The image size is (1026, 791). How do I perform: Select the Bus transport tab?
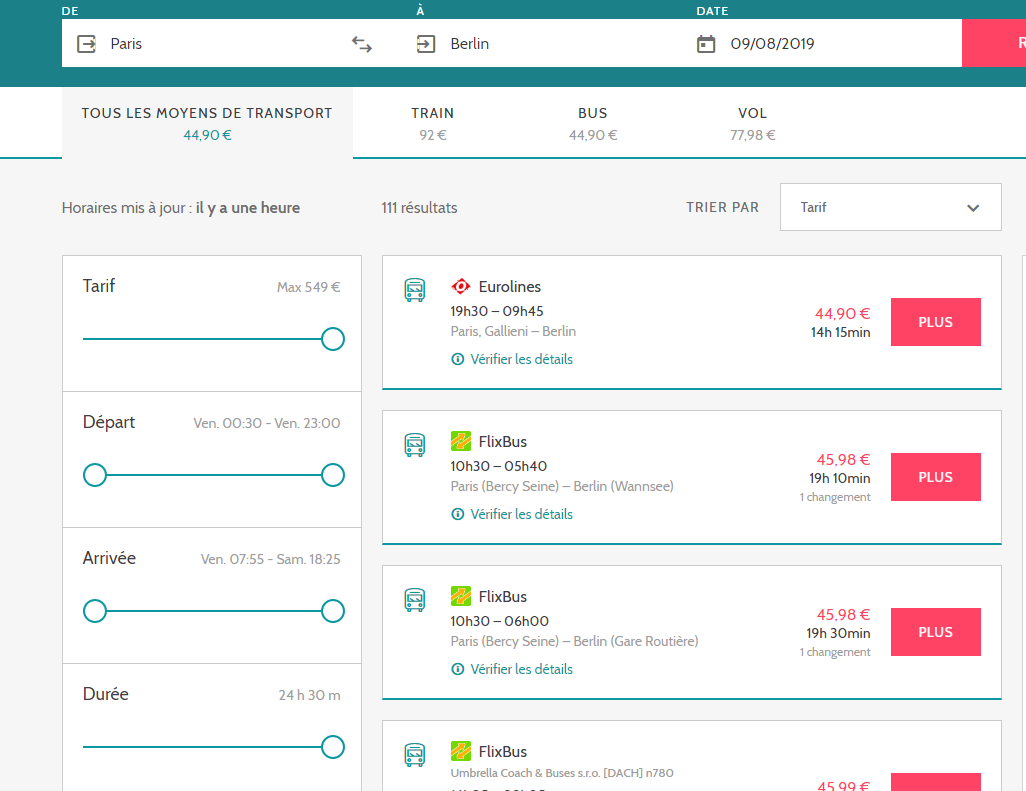(x=592, y=123)
